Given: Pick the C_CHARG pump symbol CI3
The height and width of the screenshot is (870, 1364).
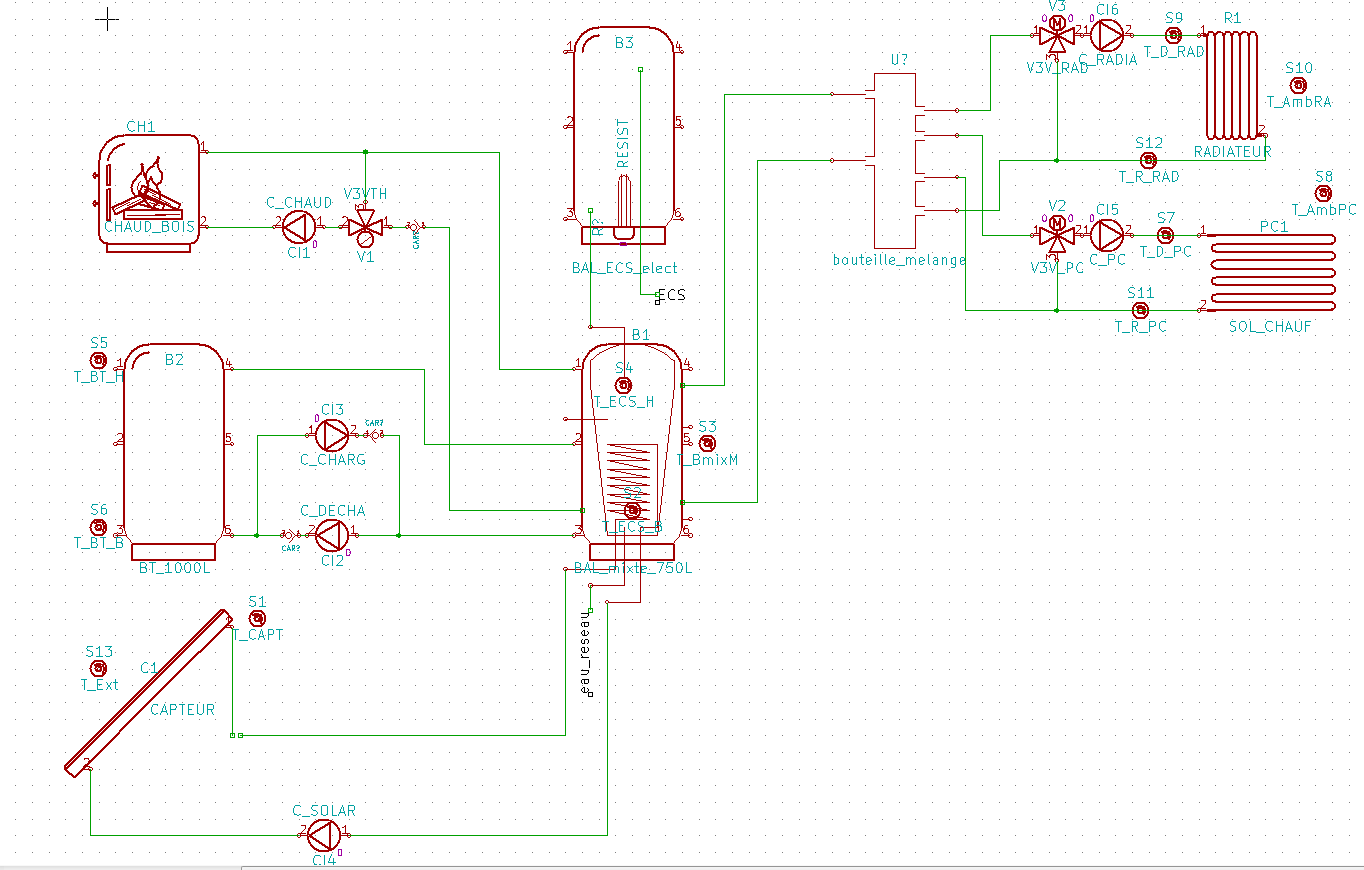Looking at the screenshot, I should [x=332, y=435].
